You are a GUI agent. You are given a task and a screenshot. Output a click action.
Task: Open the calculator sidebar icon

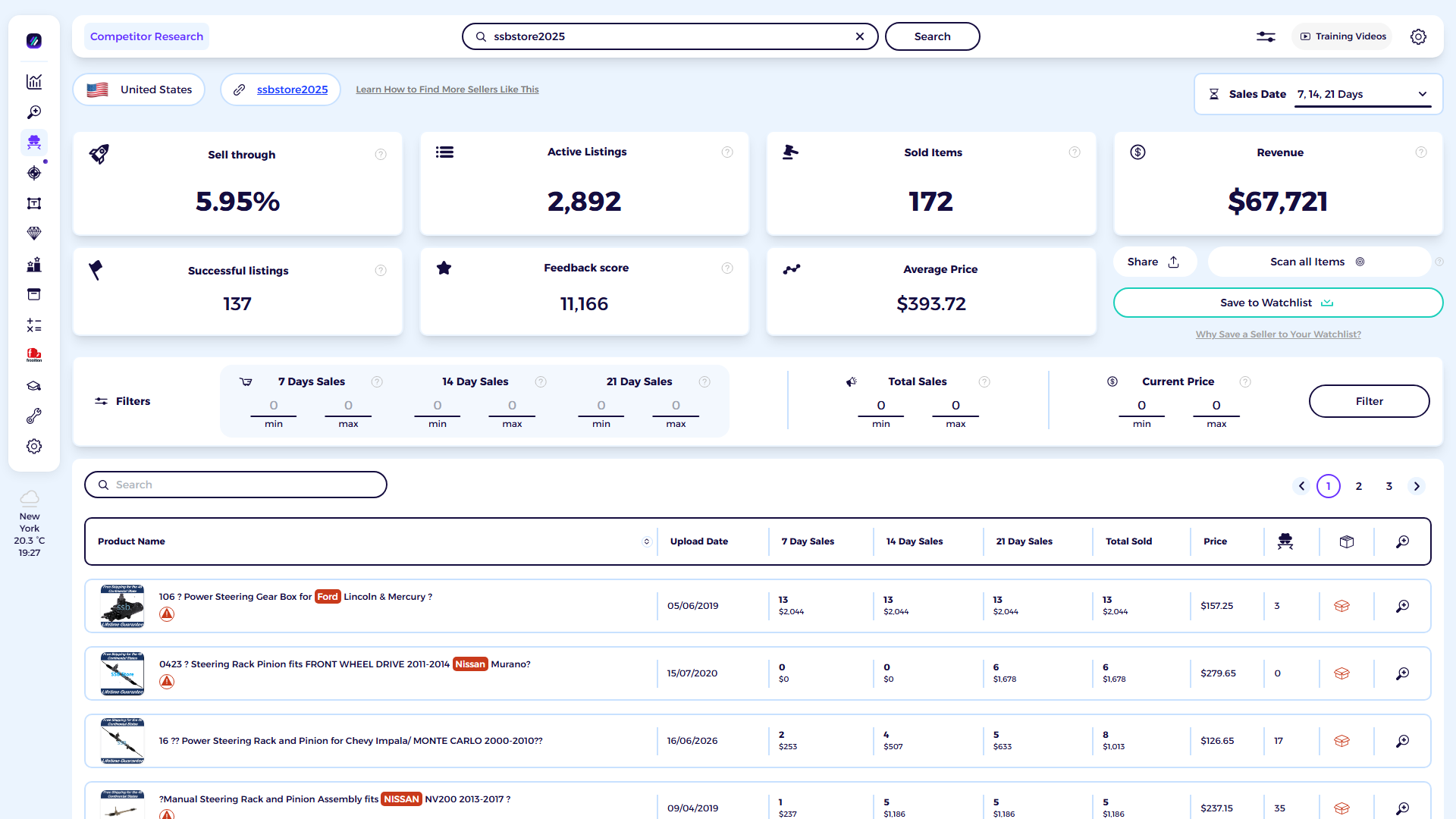pos(34,325)
